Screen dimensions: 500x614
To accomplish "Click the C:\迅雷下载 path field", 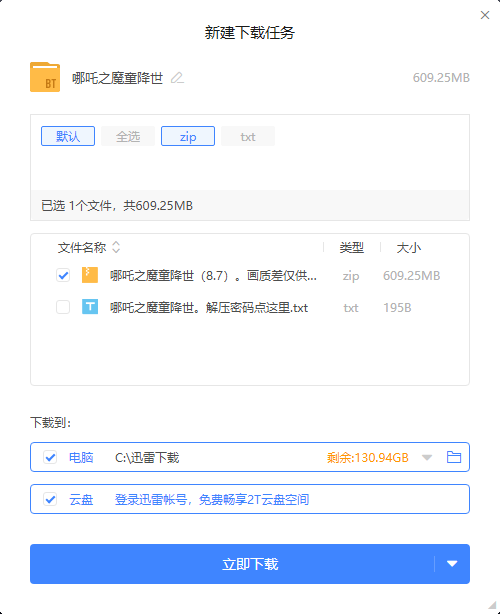I will click(147, 457).
